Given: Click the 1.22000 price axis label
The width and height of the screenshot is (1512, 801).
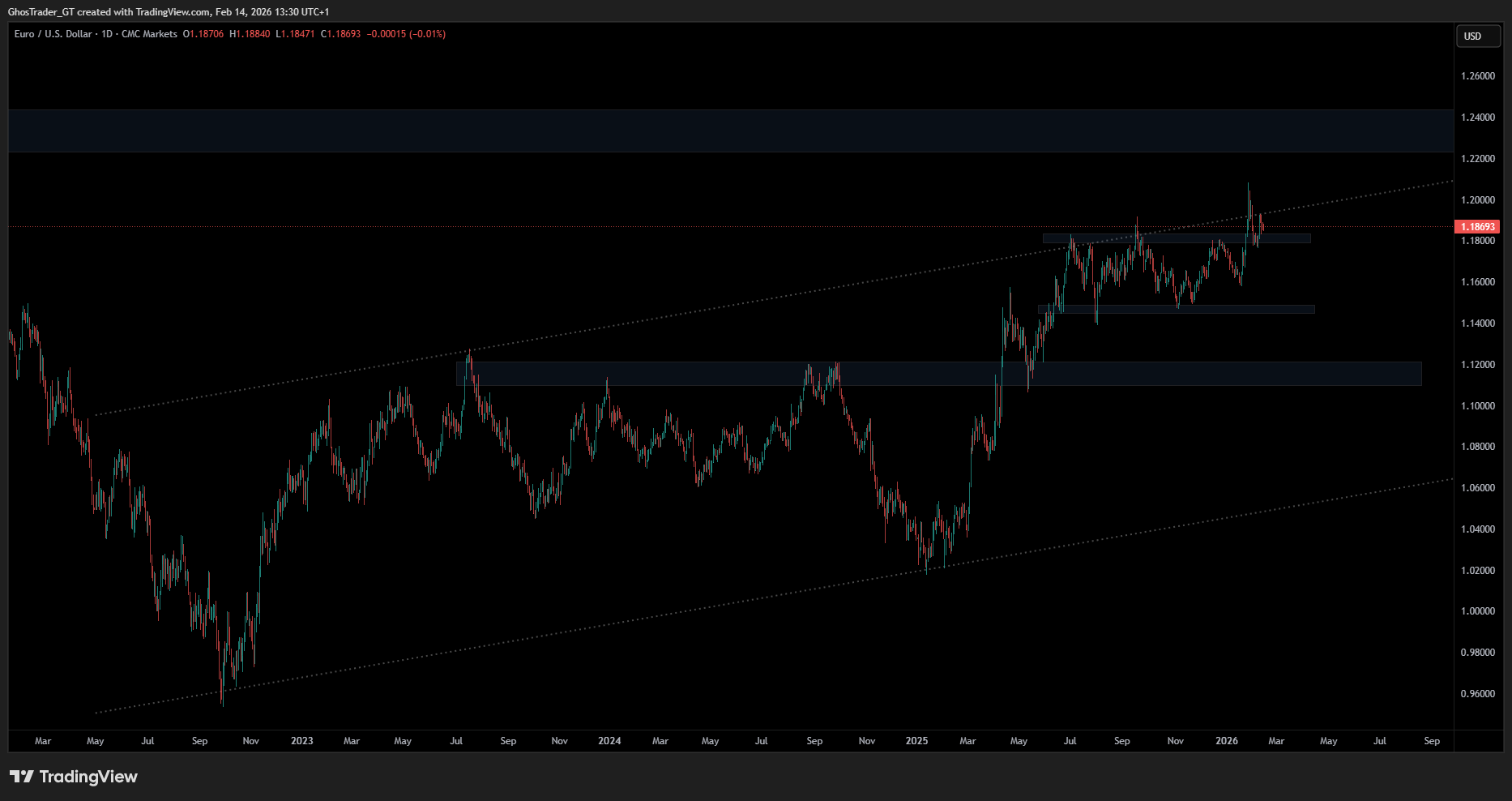Looking at the screenshot, I should (1478, 159).
